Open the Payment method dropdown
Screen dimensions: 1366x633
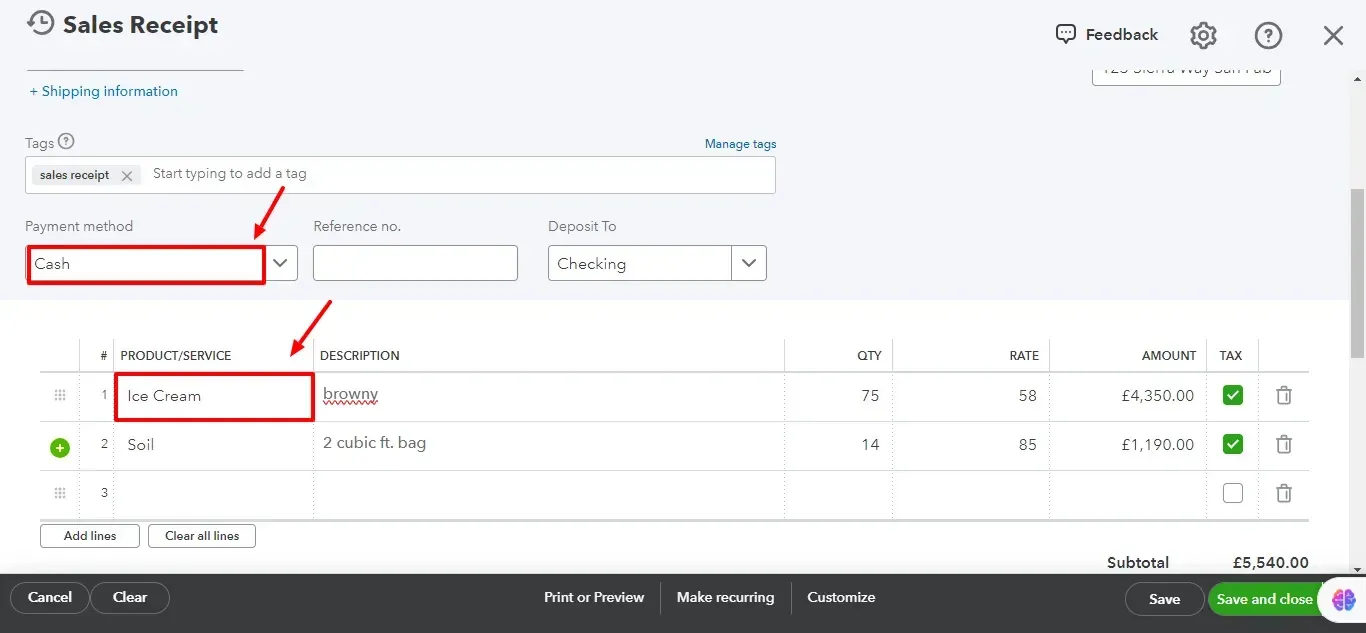pos(281,263)
